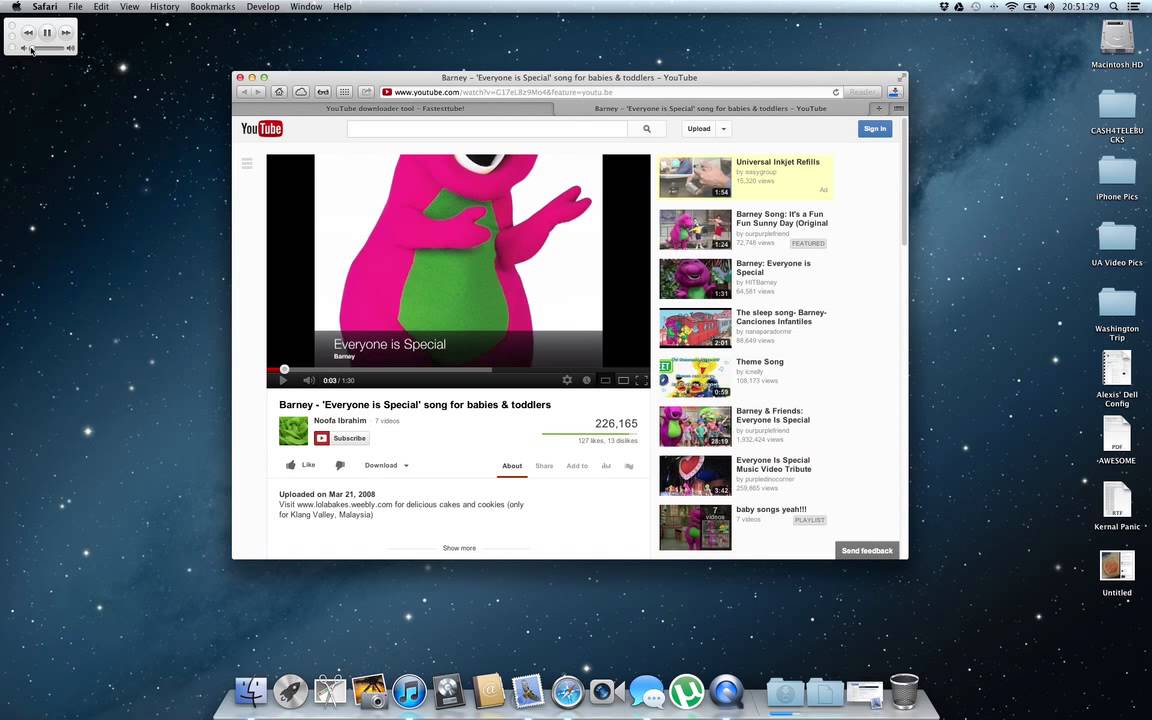The width and height of the screenshot is (1152, 720).
Task: Go forward with Safari forward arrow
Action: [258, 92]
